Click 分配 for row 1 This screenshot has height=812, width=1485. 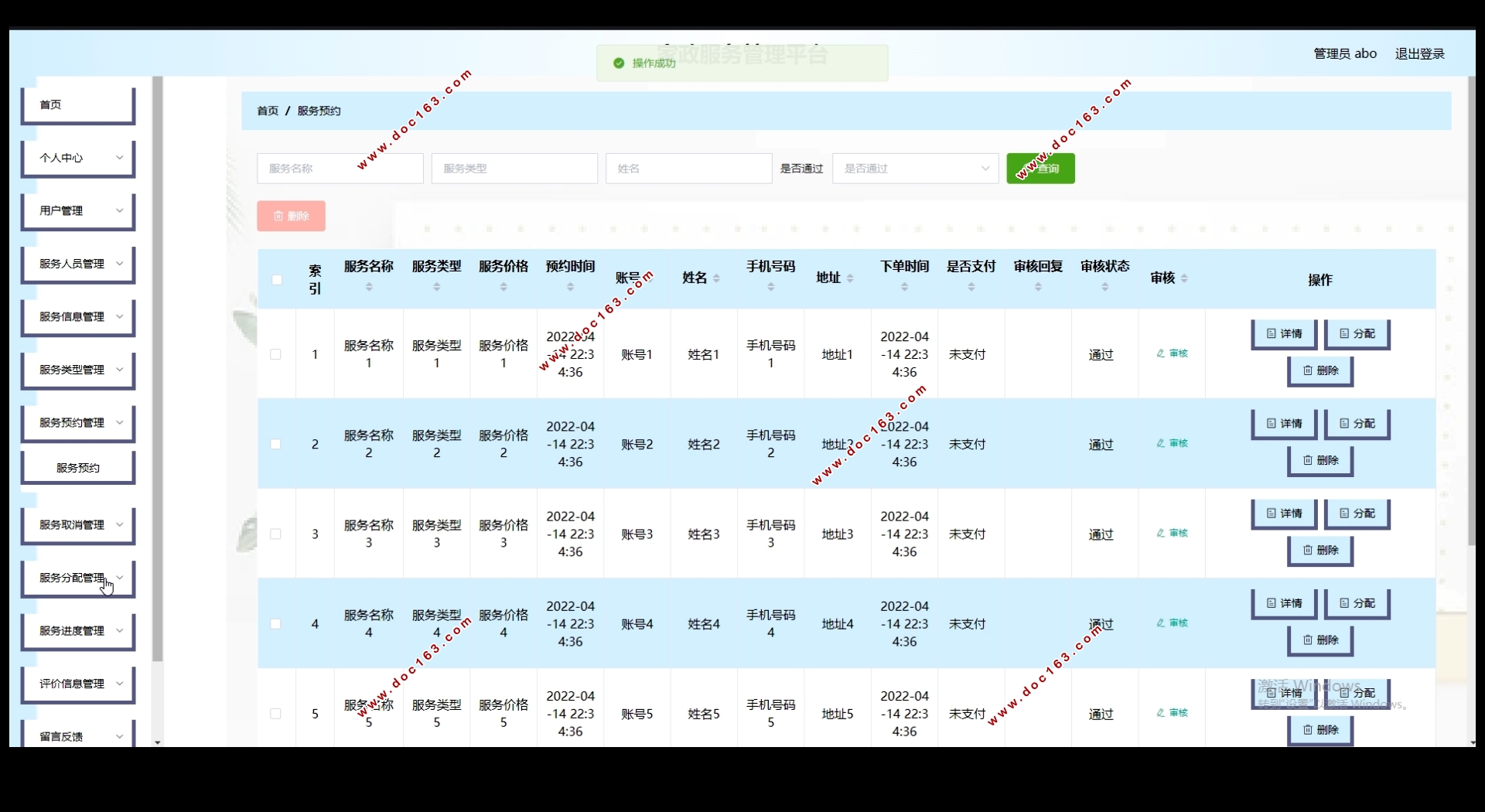[x=1357, y=334]
